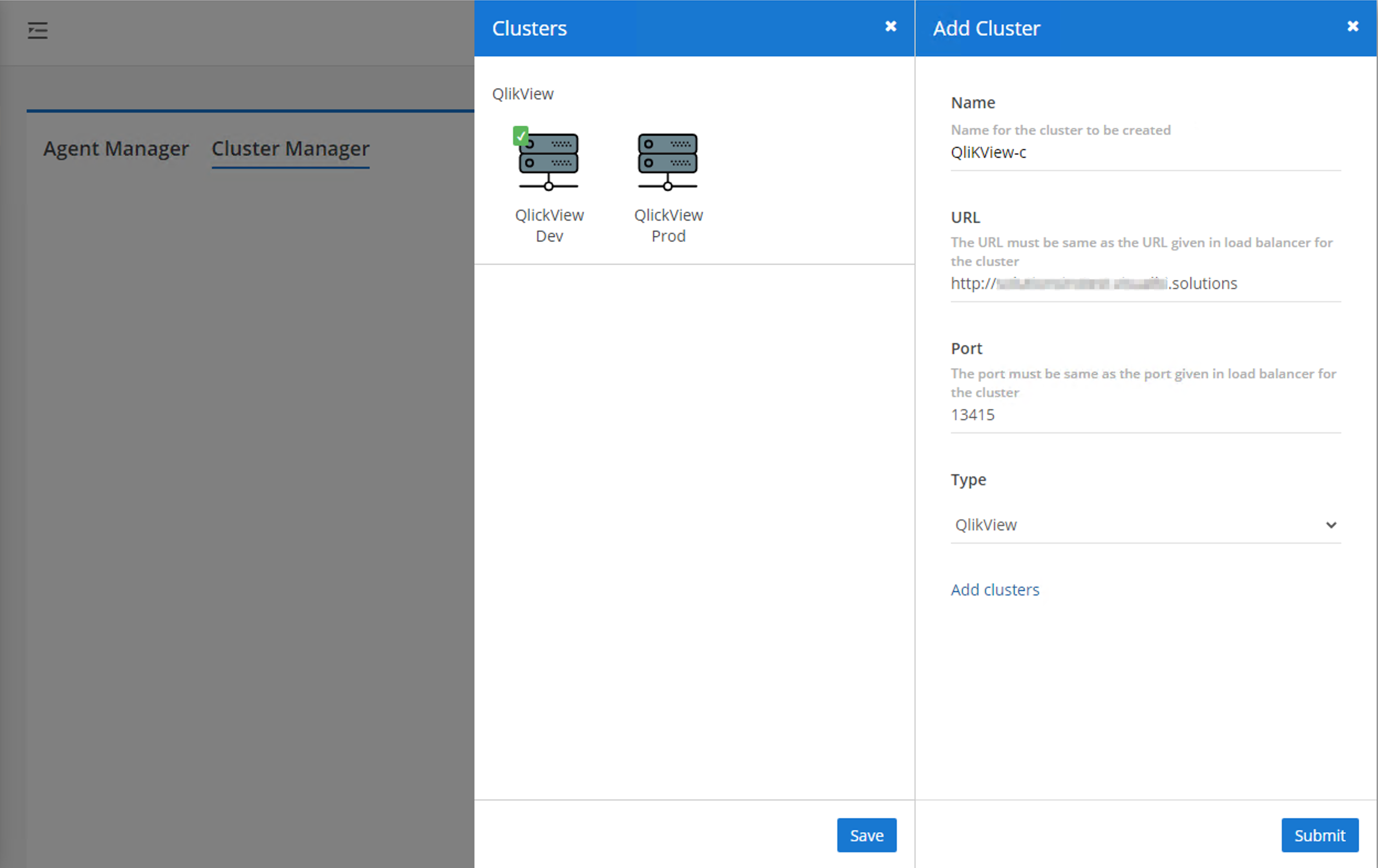Screen dimensions: 1378x868
Task: Switch to the Cluster Manager tab
Action: coord(290,148)
